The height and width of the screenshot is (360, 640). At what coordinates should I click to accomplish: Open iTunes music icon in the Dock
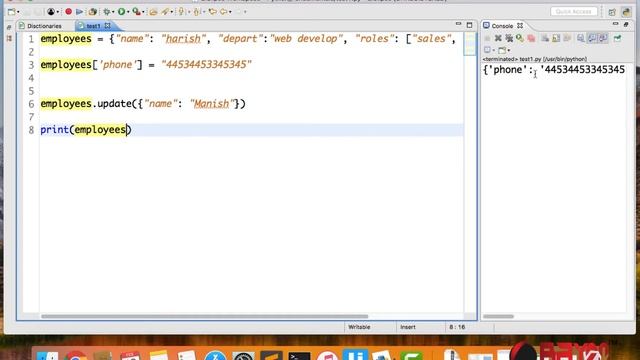tap(327, 356)
